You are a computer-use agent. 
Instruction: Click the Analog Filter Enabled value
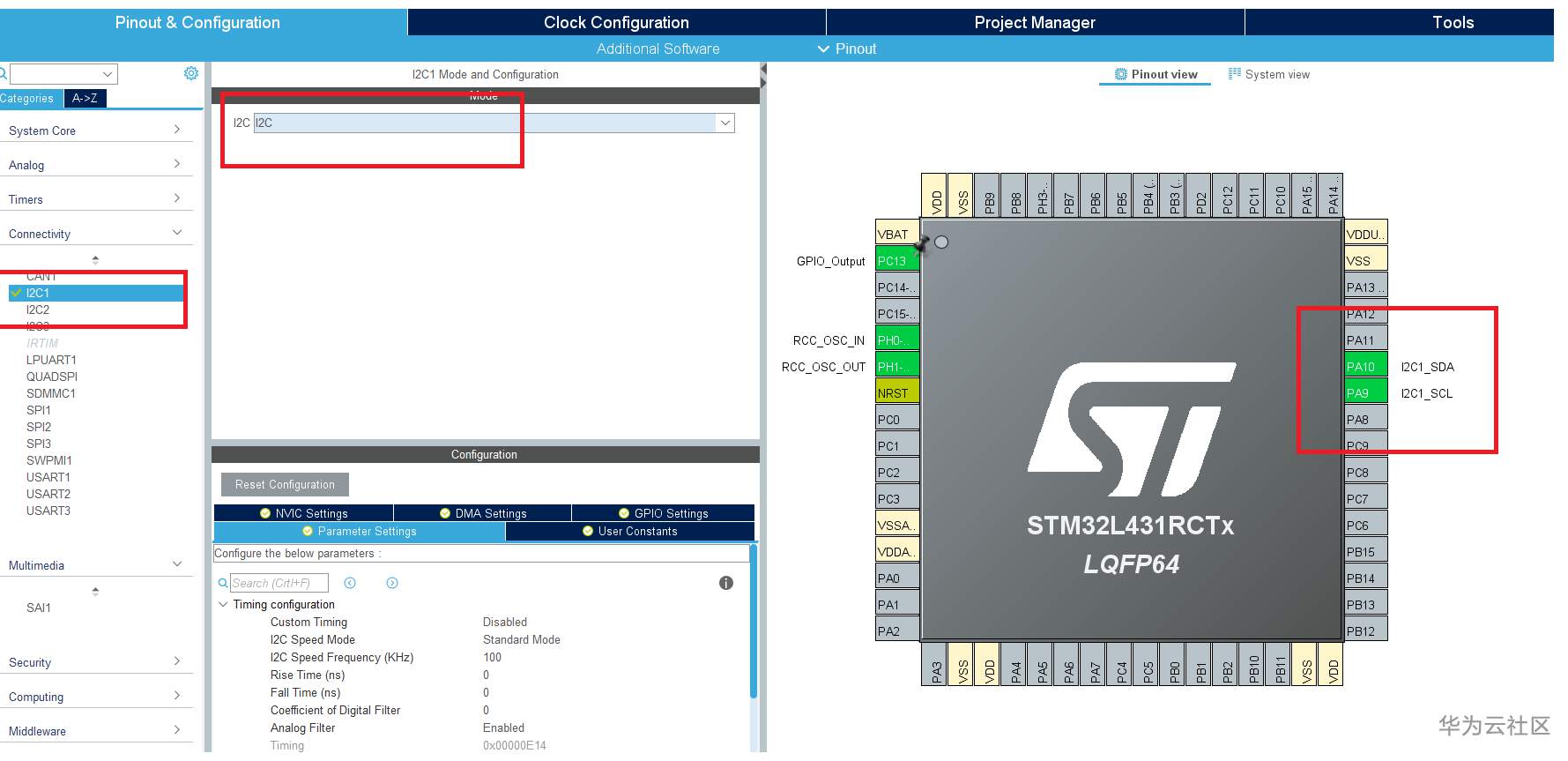[503, 728]
